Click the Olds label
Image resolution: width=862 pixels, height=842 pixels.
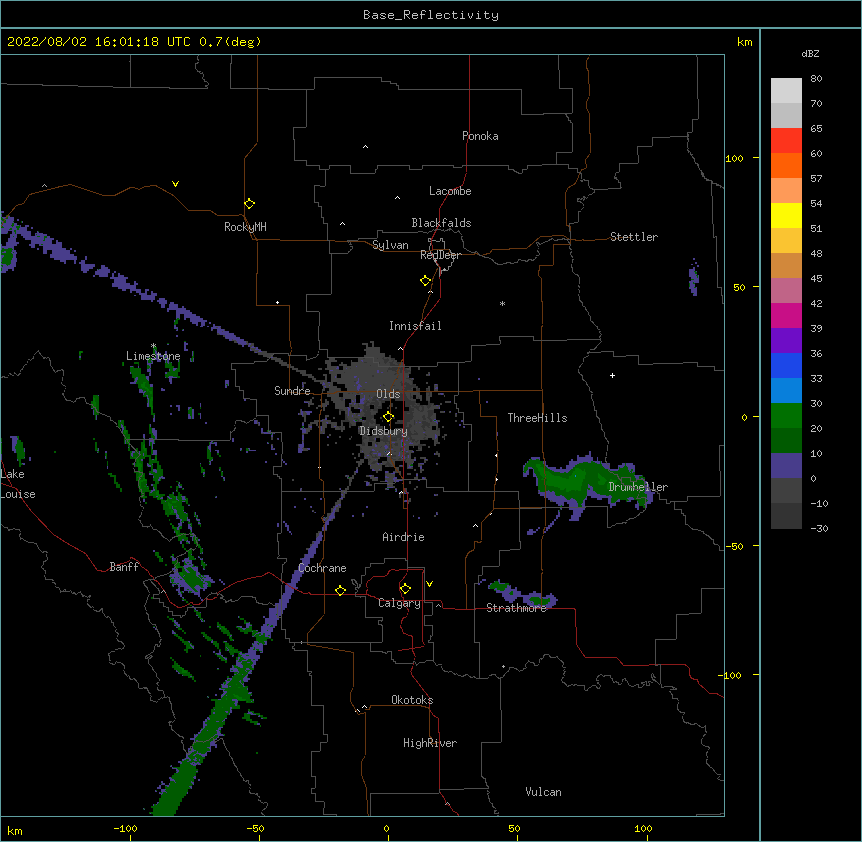[x=388, y=394]
